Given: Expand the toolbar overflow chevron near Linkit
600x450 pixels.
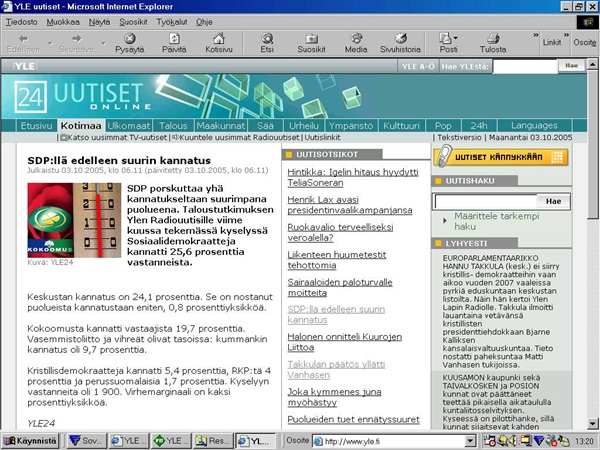Looking at the screenshot, I should [532, 37].
